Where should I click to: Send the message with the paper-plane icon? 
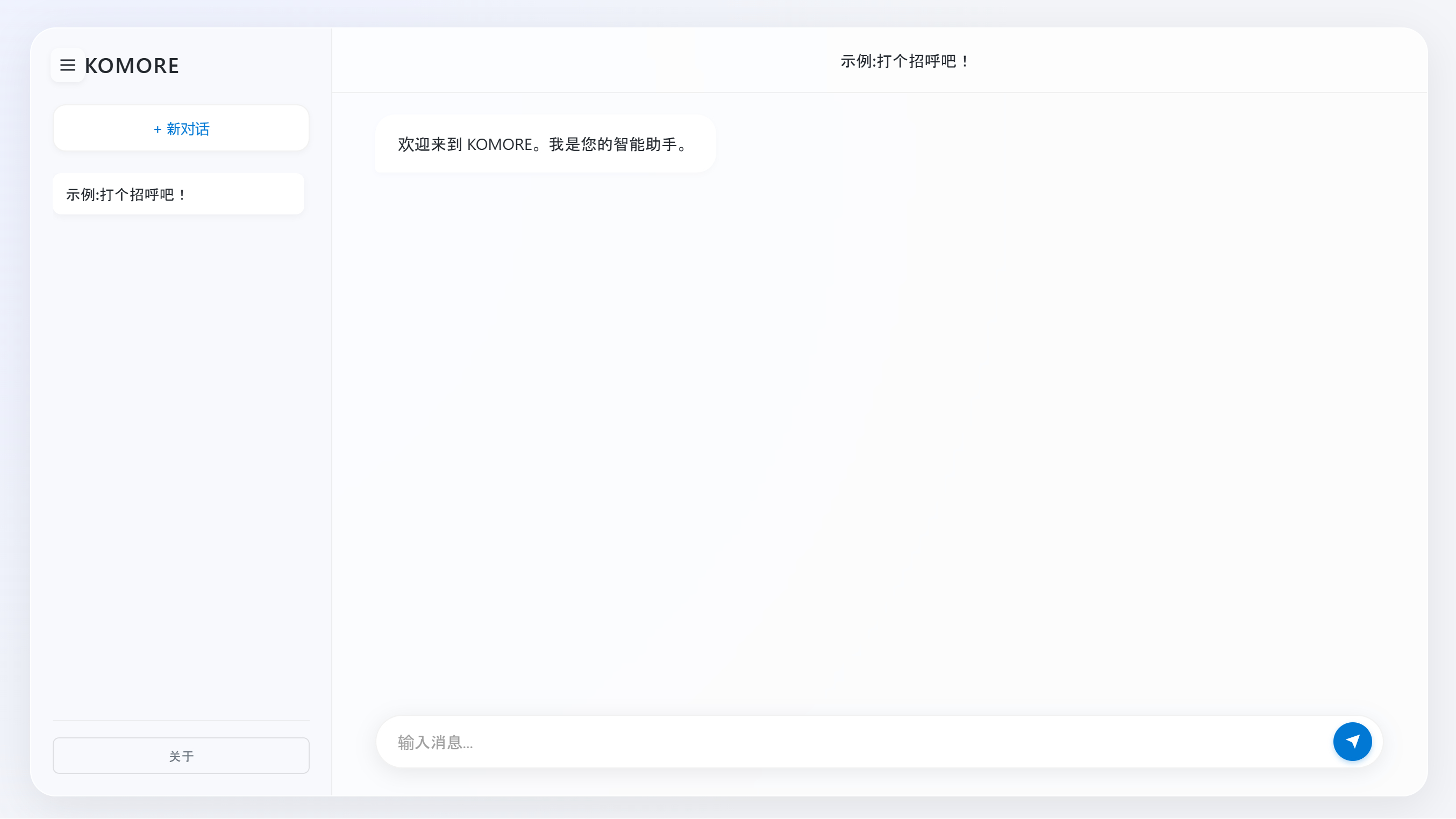point(1352,742)
